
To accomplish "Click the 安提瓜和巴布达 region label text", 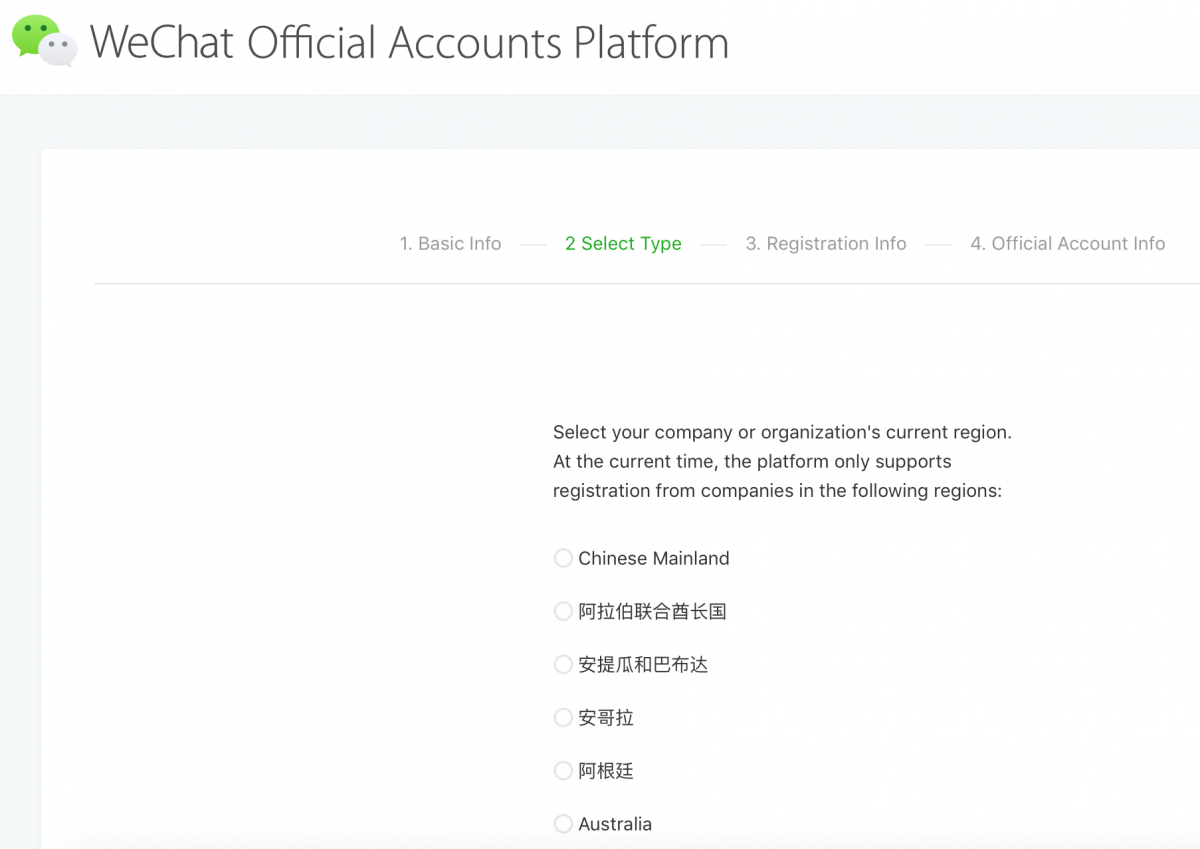I will 643,664.
